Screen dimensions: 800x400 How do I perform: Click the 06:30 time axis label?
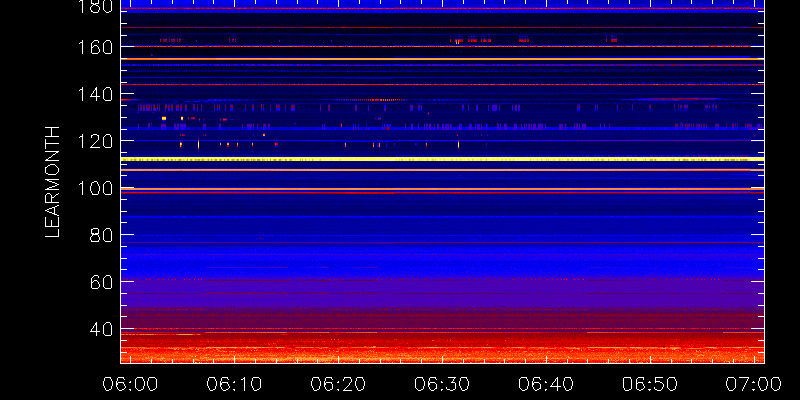(x=442, y=384)
